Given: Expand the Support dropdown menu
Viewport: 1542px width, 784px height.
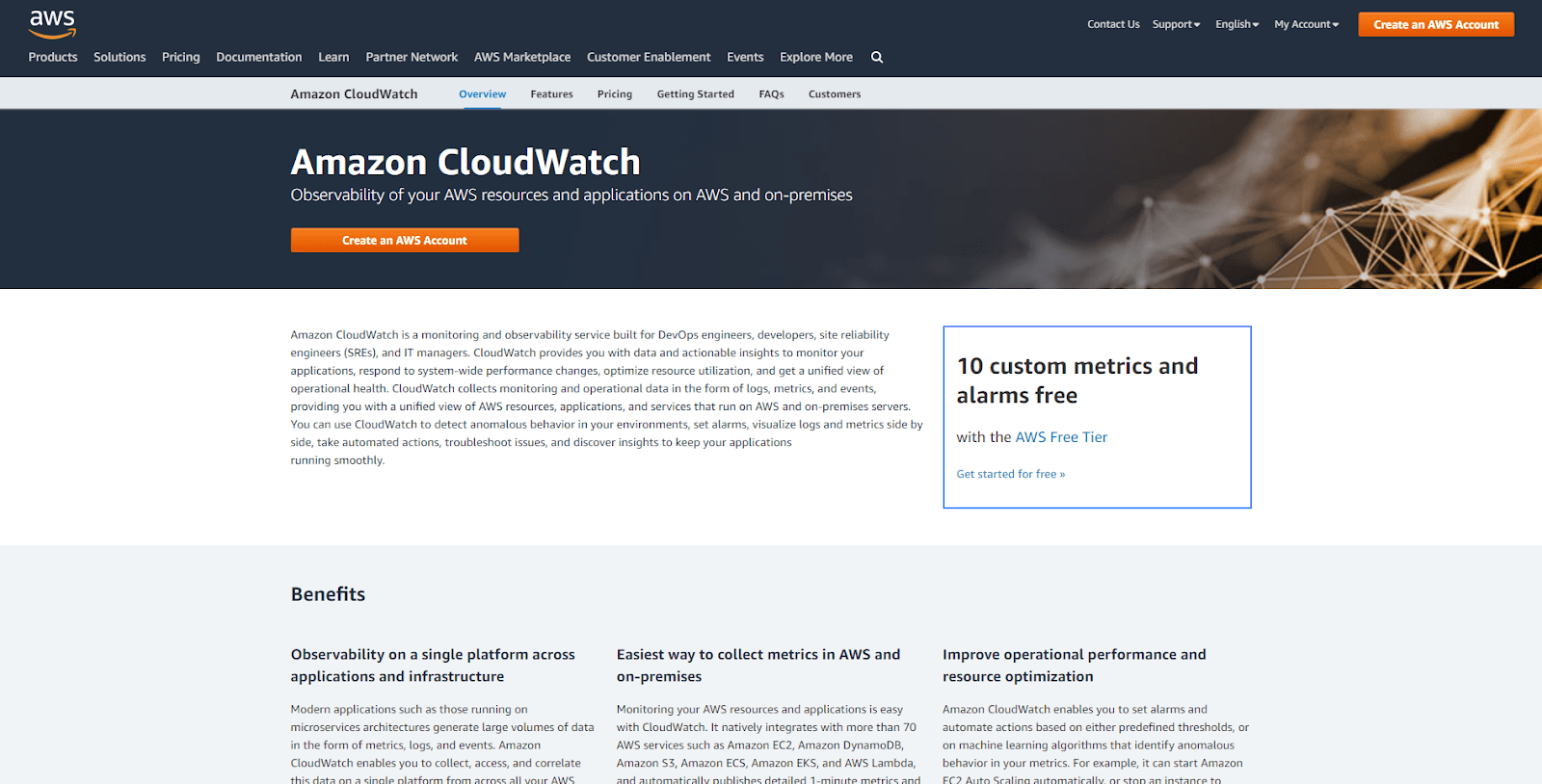Looking at the screenshot, I should pos(1176,24).
